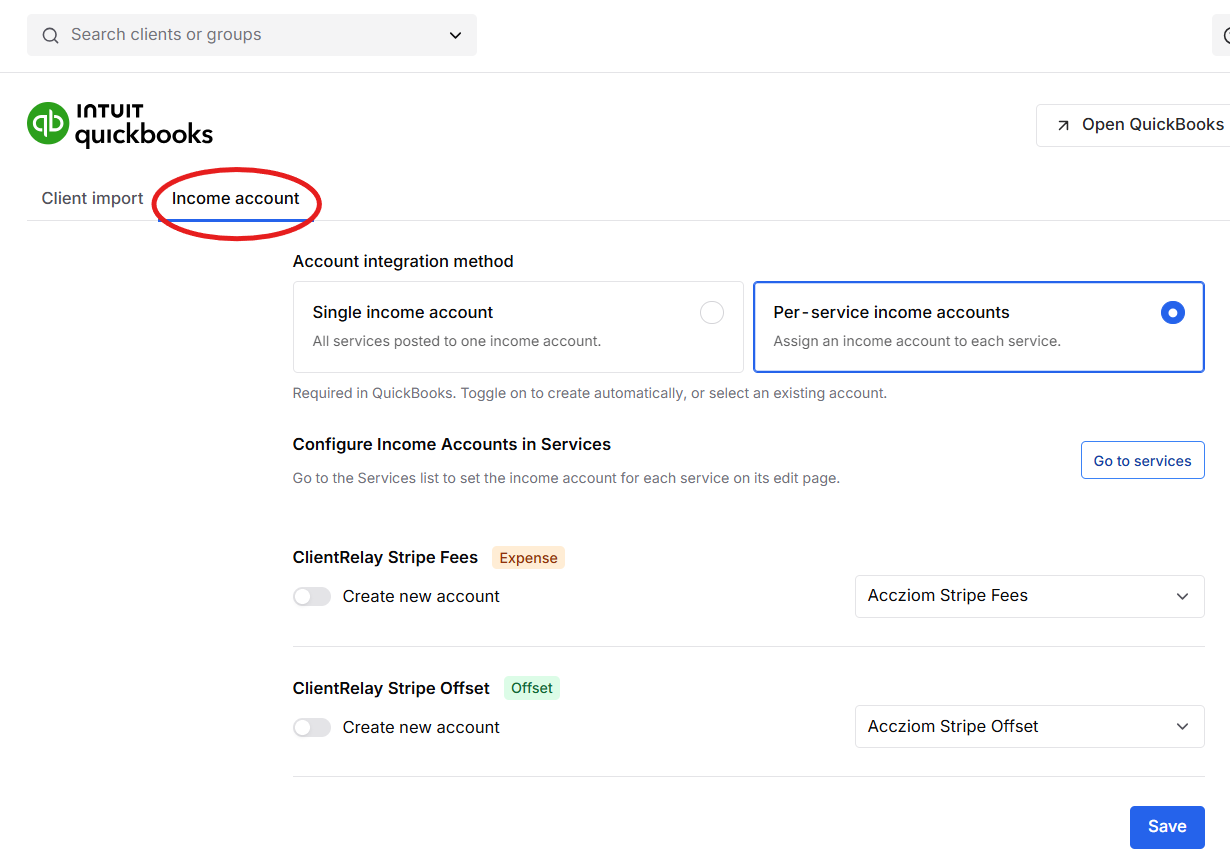Click the 'Required in QuickBooks' helper text

[x=590, y=393]
